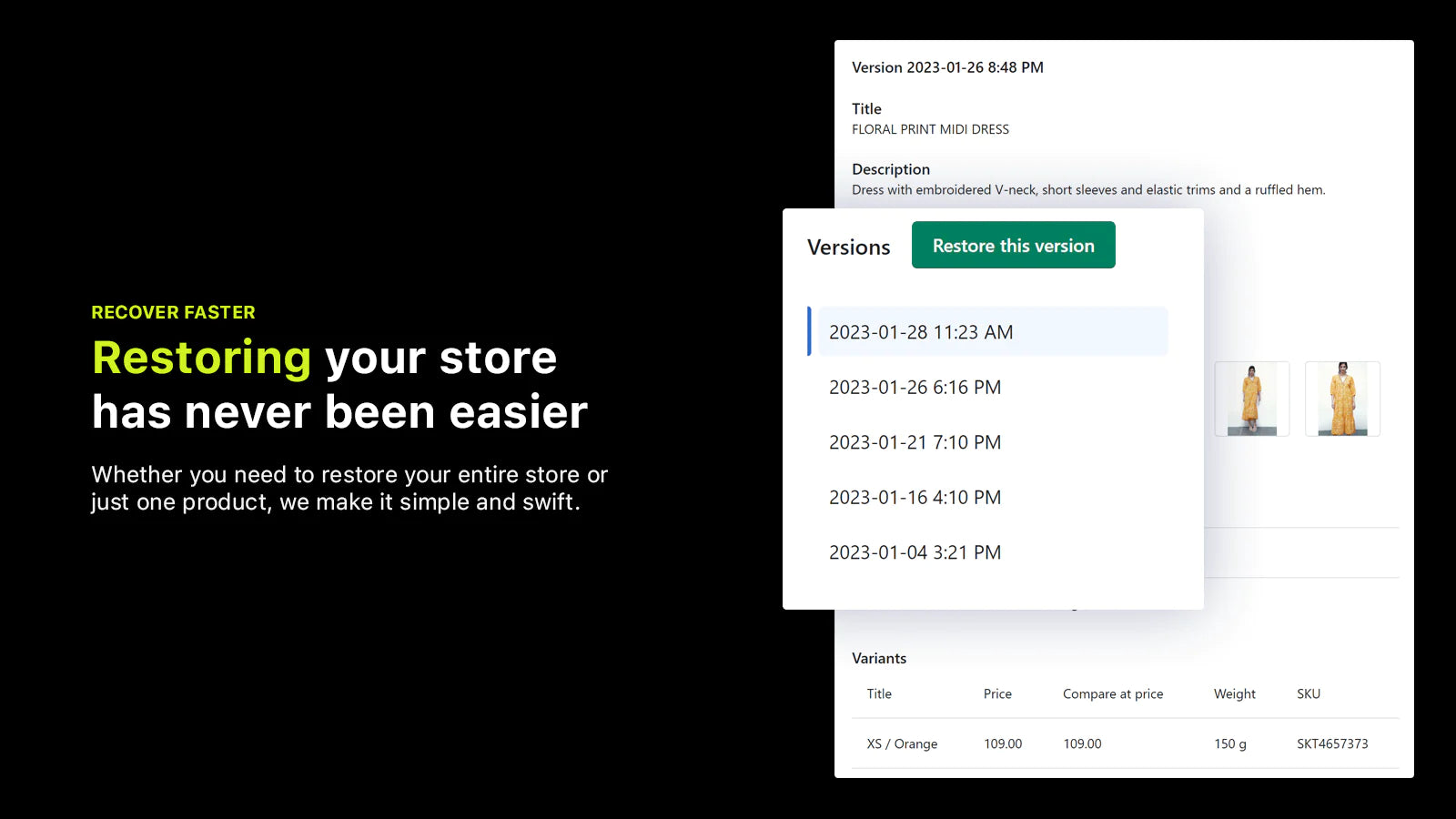Open the first dress product thumbnail
Viewport: 1456px width, 819px height.
(1251, 399)
